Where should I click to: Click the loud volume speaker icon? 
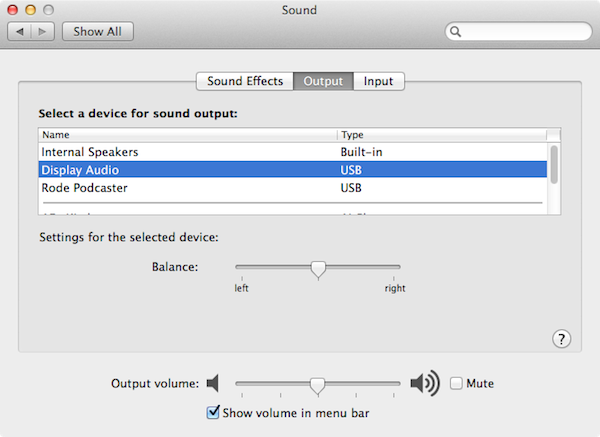(x=425, y=383)
